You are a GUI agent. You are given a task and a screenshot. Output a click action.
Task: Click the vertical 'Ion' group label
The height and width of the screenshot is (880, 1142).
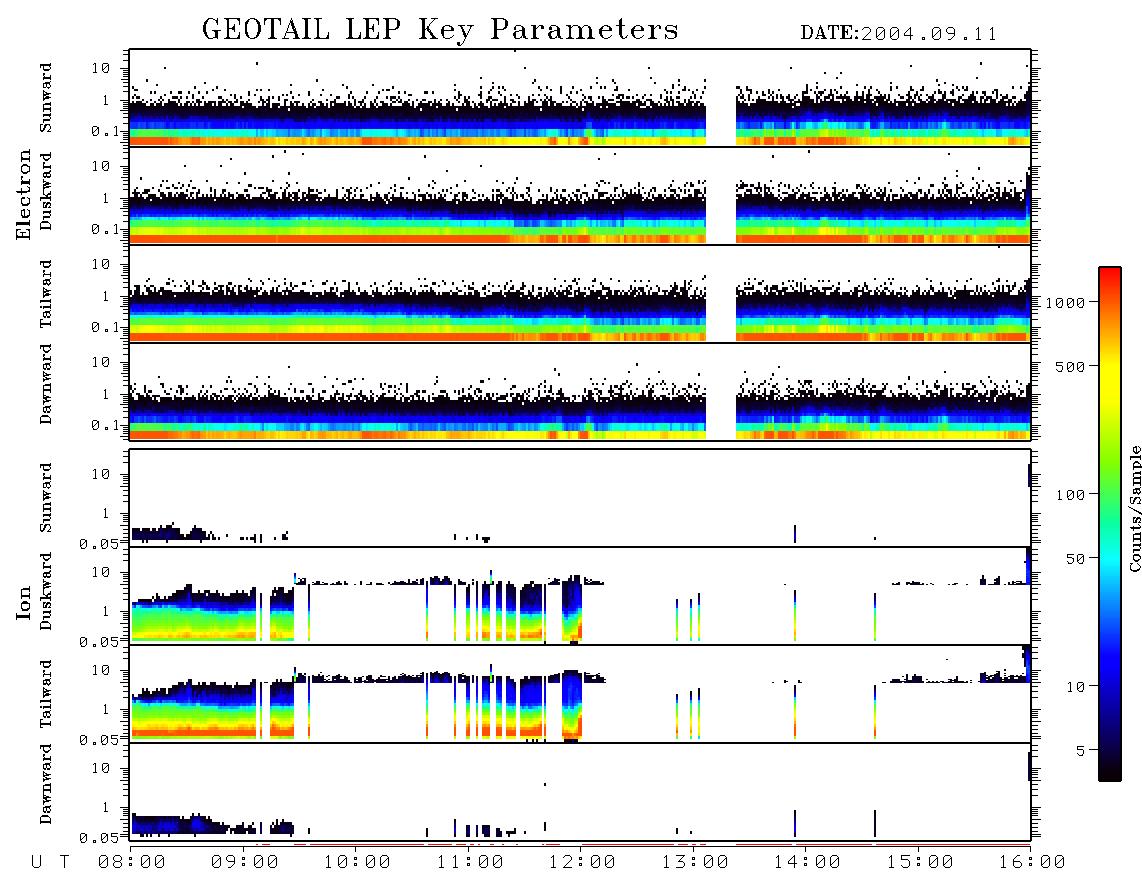pyautogui.click(x=23, y=603)
